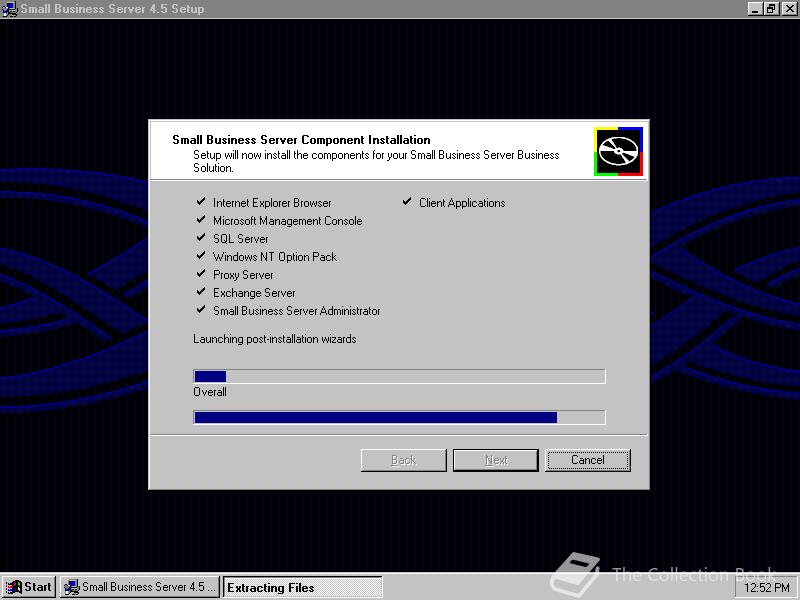The image size is (800, 600).
Task: Click 'Microsoft Management Console' text
Action: coord(288,221)
